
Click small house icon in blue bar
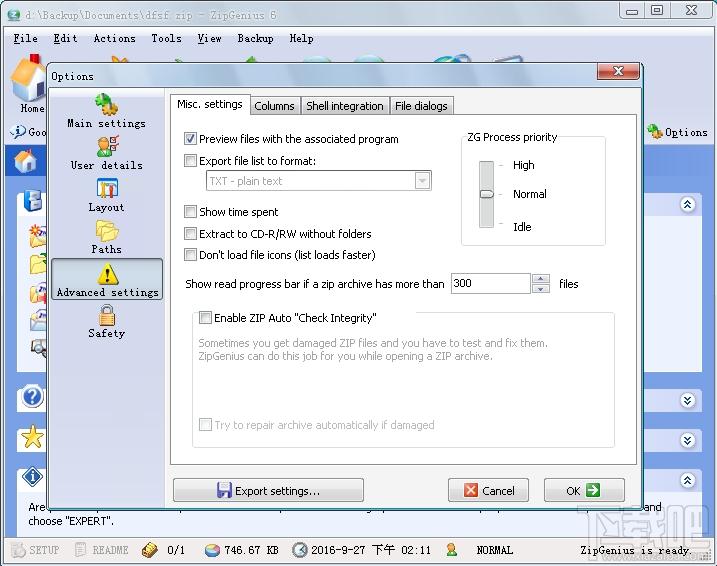click(26, 161)
